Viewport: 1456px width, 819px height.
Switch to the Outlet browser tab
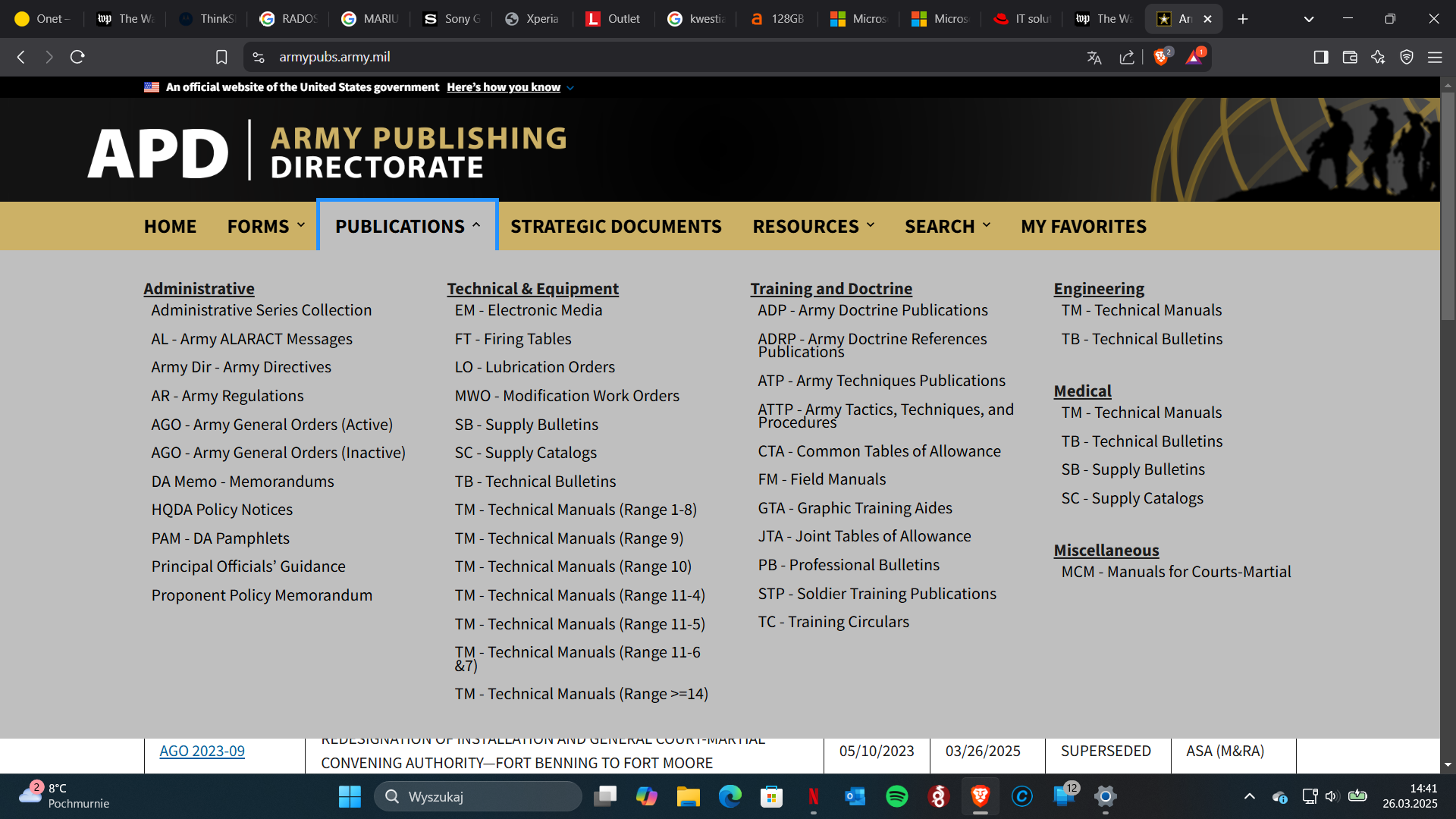pyautogui.click(x=614, y=19)
